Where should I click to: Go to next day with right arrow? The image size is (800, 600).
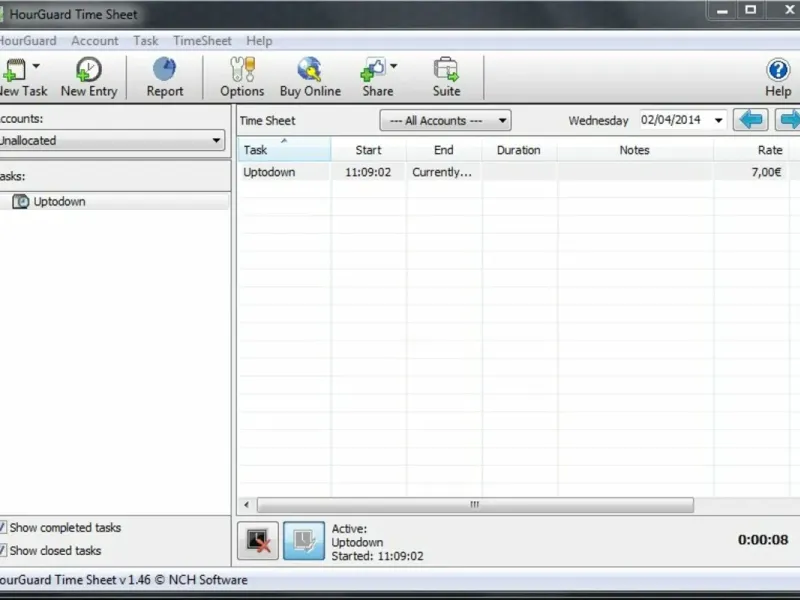tap(788, 120)
